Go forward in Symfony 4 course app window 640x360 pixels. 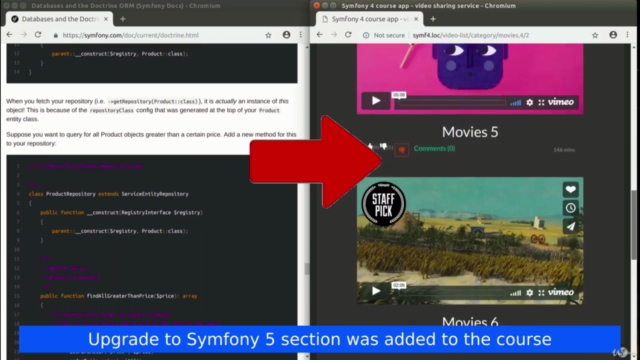click(334, 35)
